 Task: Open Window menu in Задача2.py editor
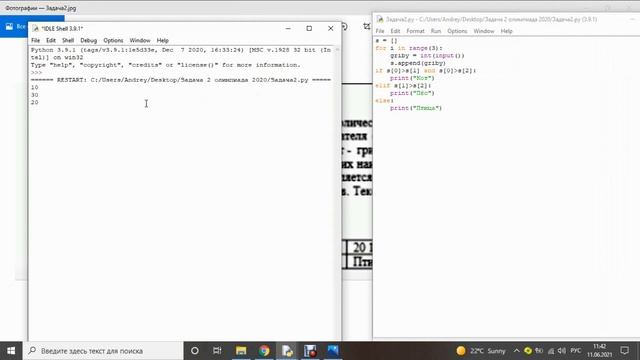pos(484,31)
